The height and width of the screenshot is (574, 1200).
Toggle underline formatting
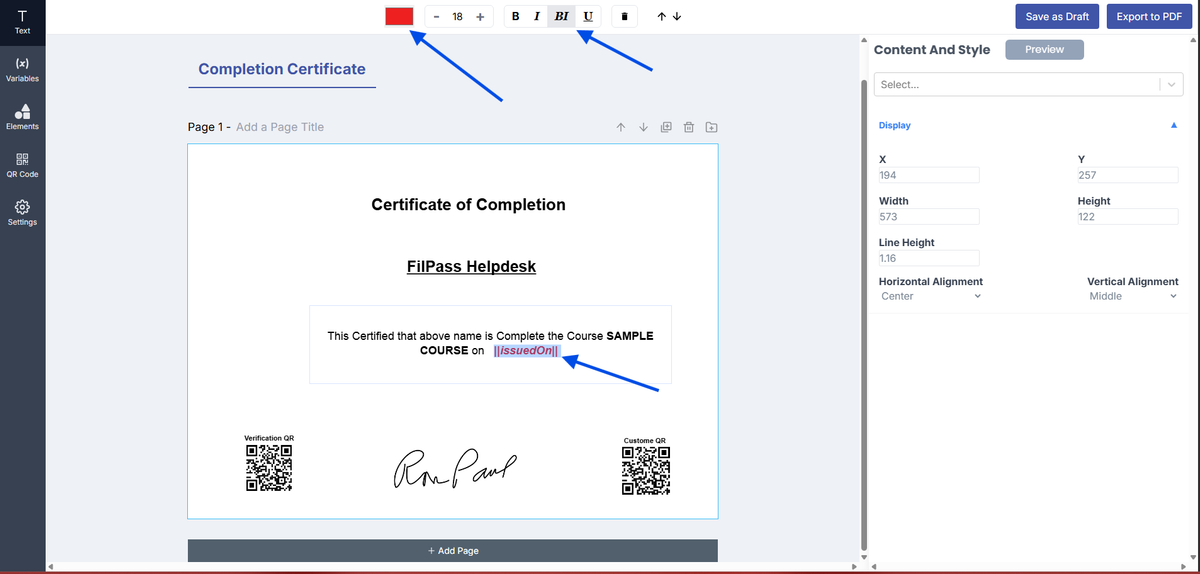[587, 16]
